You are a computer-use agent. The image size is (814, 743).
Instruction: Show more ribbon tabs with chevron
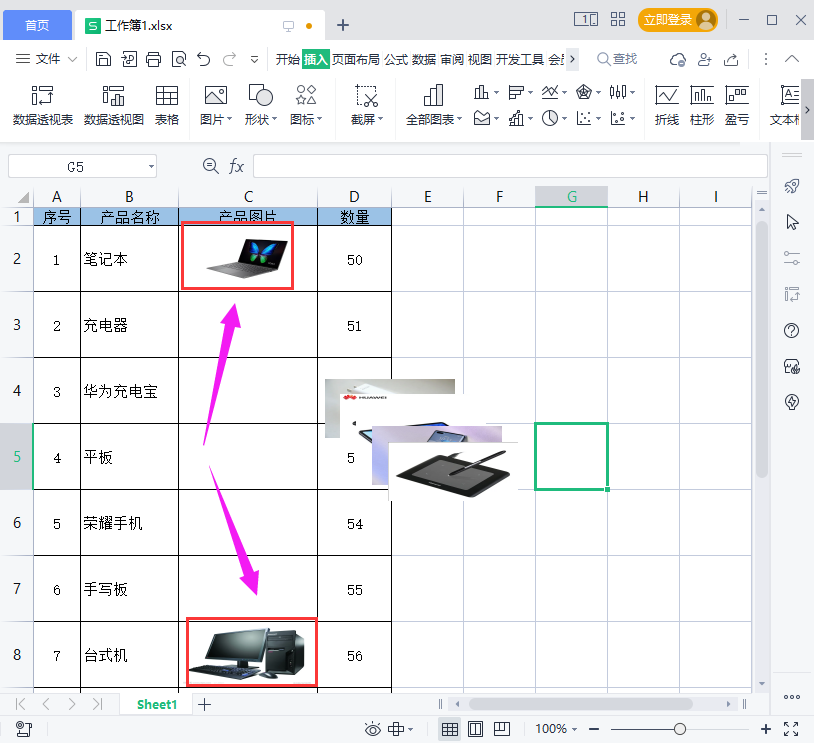572,59
